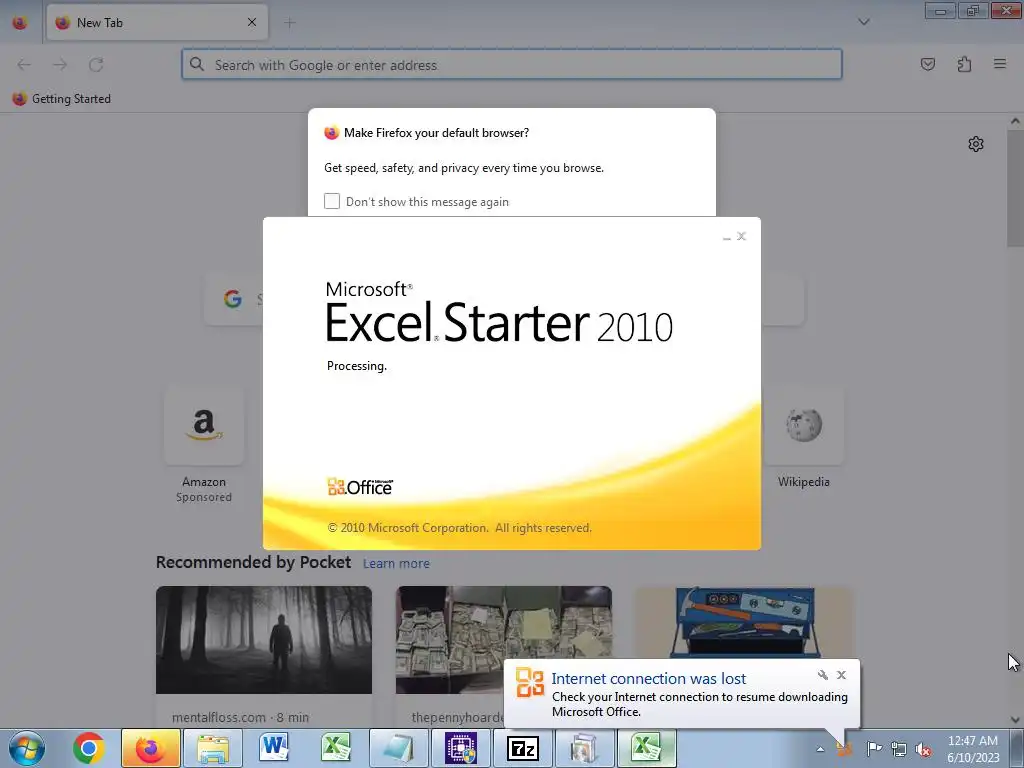Open the toolbox story thumbnail
This screenshot has width=1024, height=768.
[x=744, y=624]
